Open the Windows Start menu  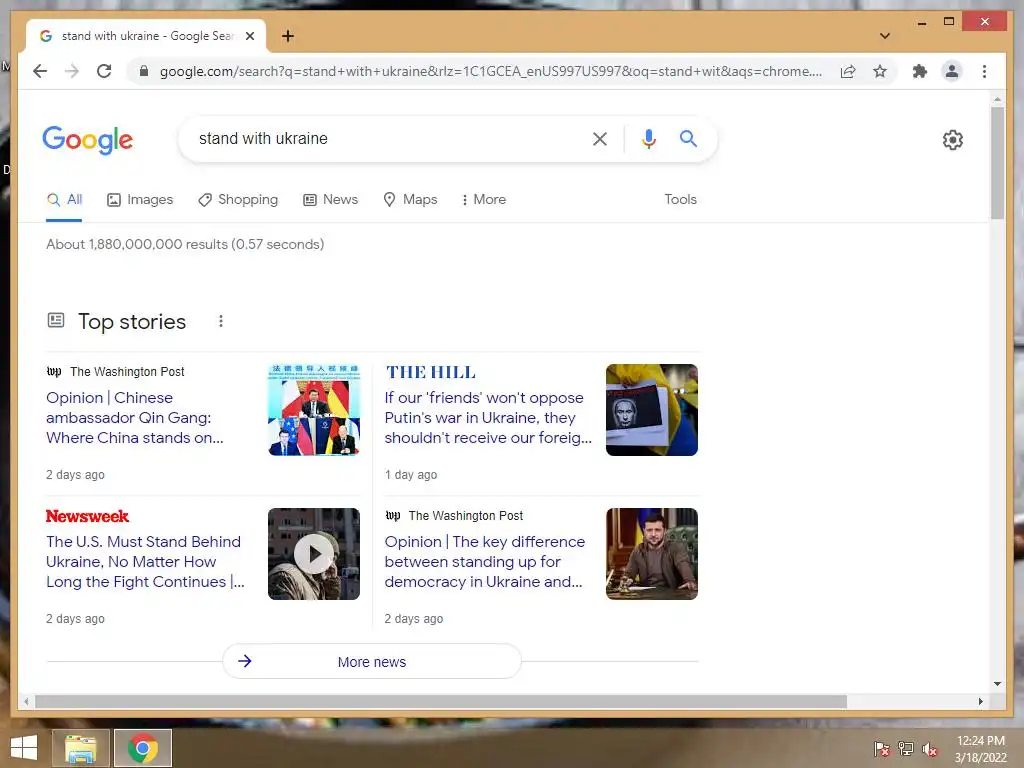(24, 748)
